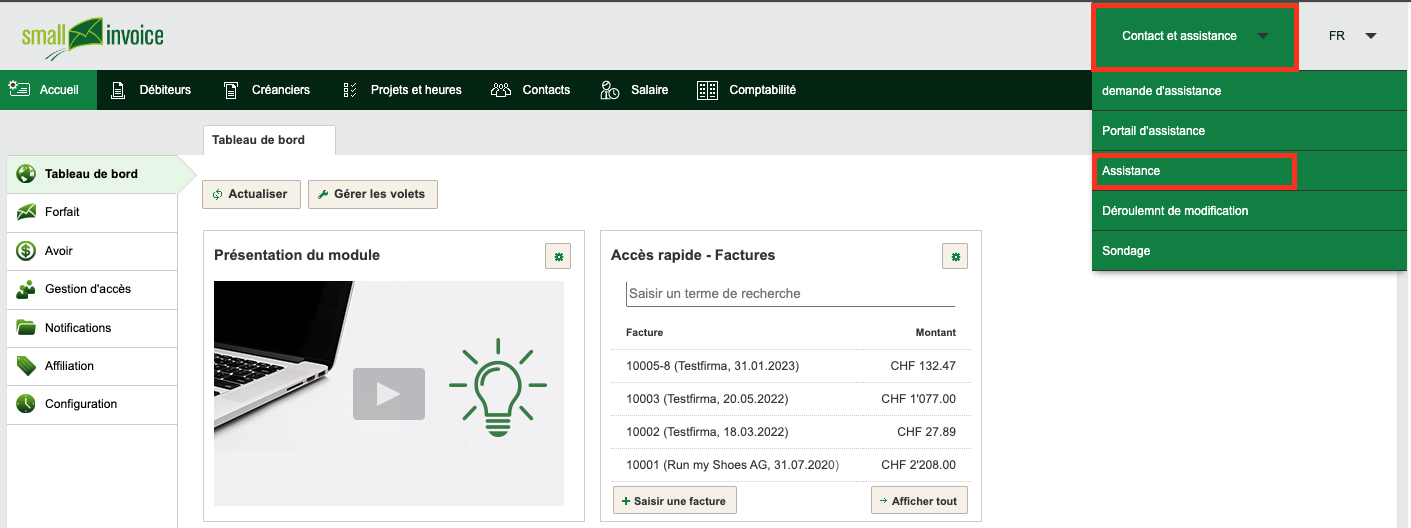Click the Gestion d'accès users icon
This screenshot has width=1411, height=528.
pos(27,289)
